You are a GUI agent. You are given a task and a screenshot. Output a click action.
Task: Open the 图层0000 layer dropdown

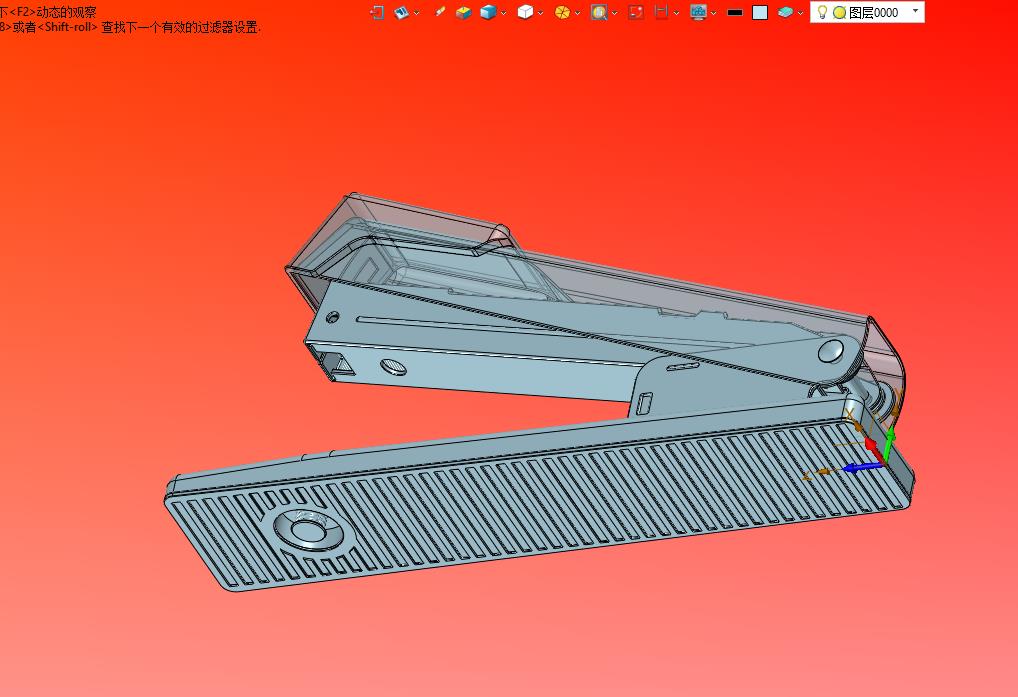tap(915, 11)
